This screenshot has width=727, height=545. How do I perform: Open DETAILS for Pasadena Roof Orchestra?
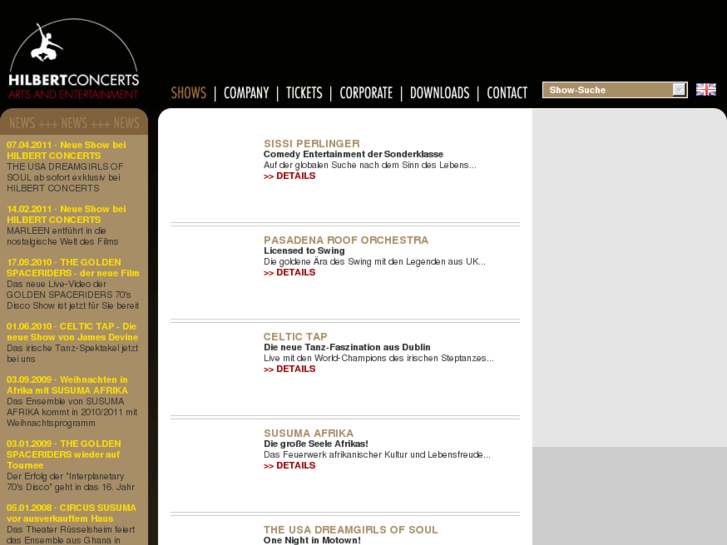point(289,272)
